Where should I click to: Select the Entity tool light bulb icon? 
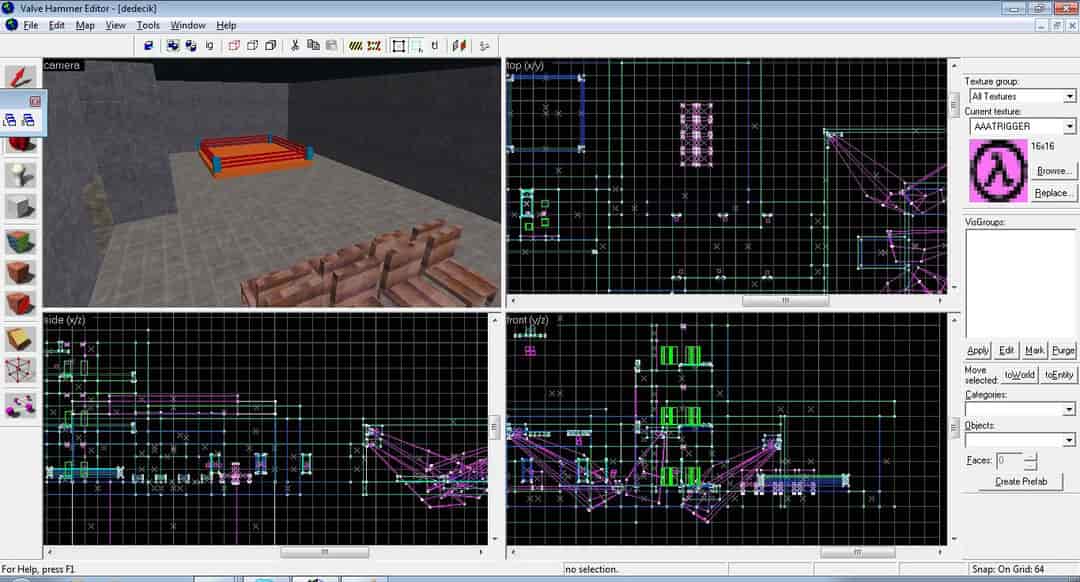21,175
